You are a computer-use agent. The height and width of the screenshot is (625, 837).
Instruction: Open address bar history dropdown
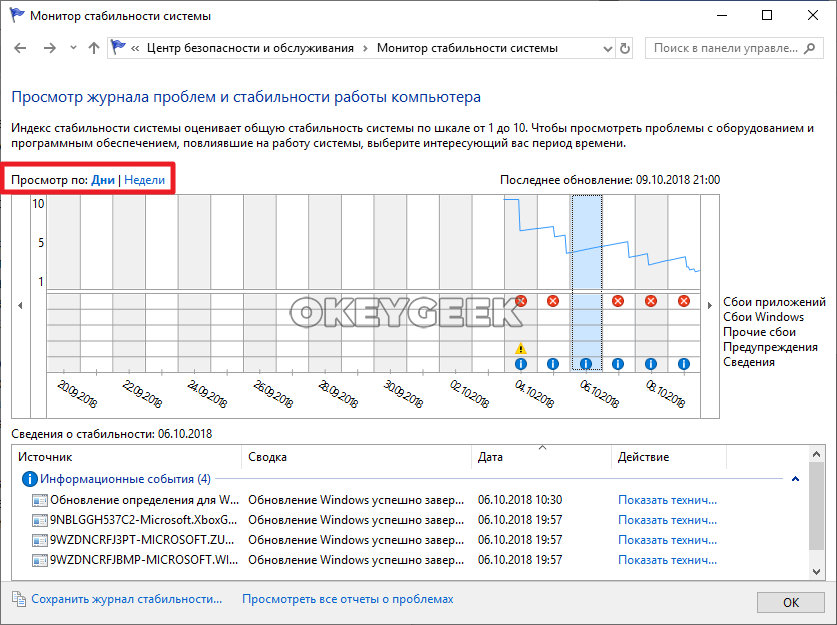(x=606, y=48)
